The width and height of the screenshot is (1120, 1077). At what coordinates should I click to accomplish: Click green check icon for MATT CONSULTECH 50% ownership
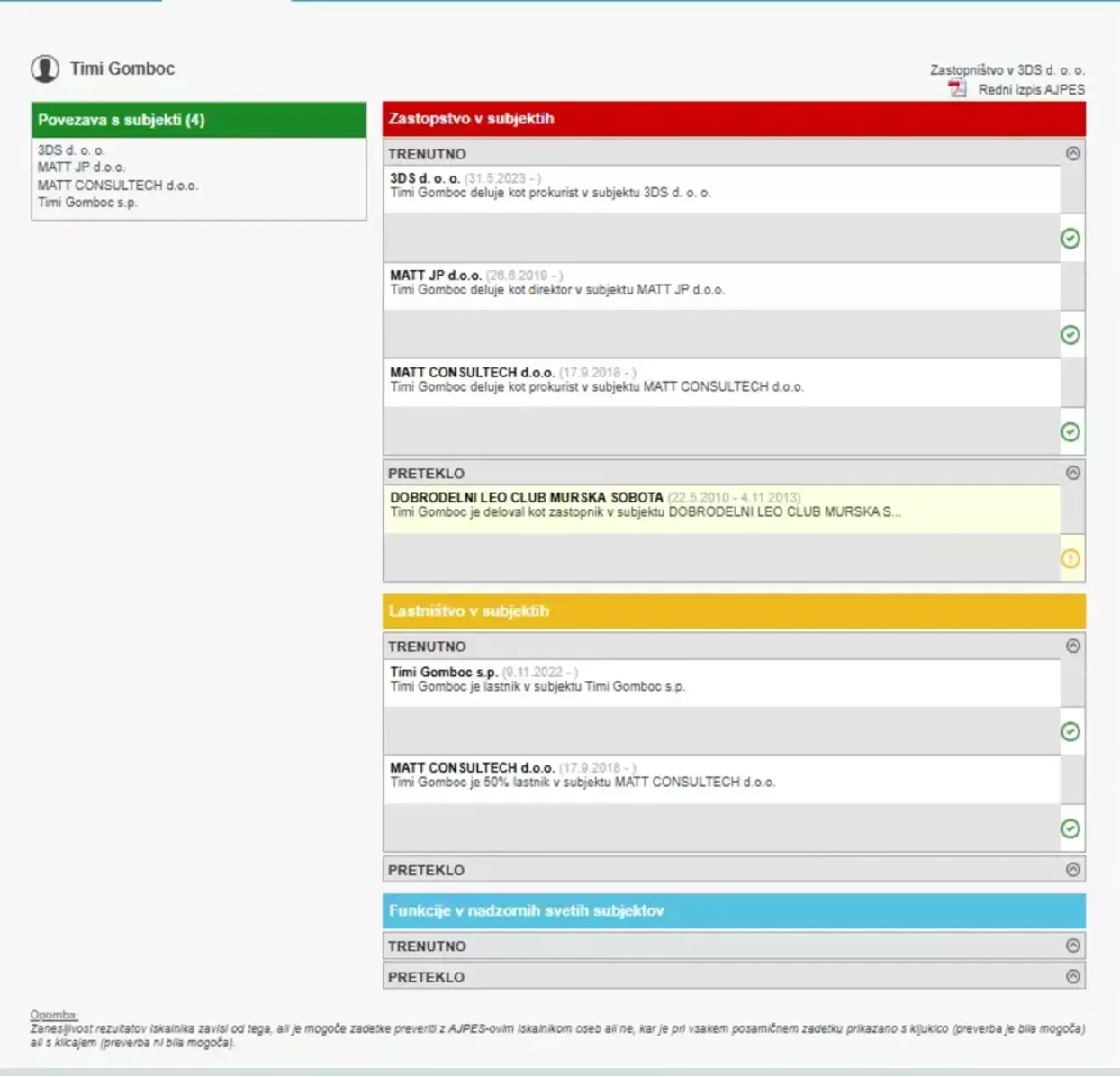click(x=1070, y=828)
